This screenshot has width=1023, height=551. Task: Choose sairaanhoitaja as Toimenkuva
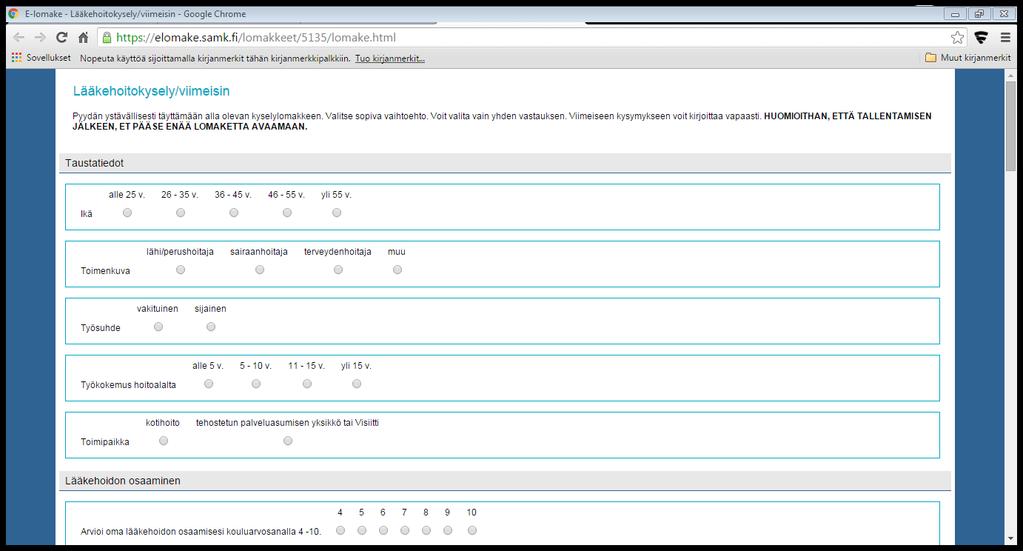(260, 269)
